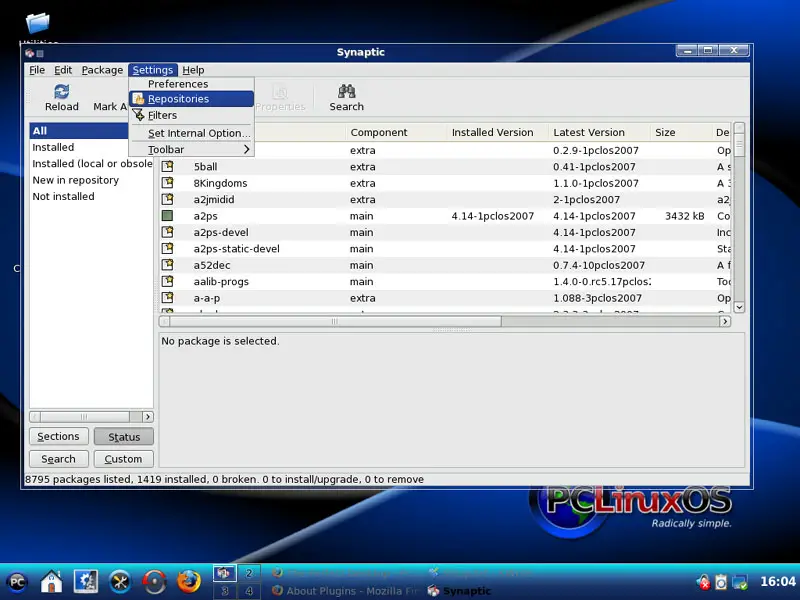Select Installed (local or obsolete) filter
800x600 pixels.
[x=92, y=163]
